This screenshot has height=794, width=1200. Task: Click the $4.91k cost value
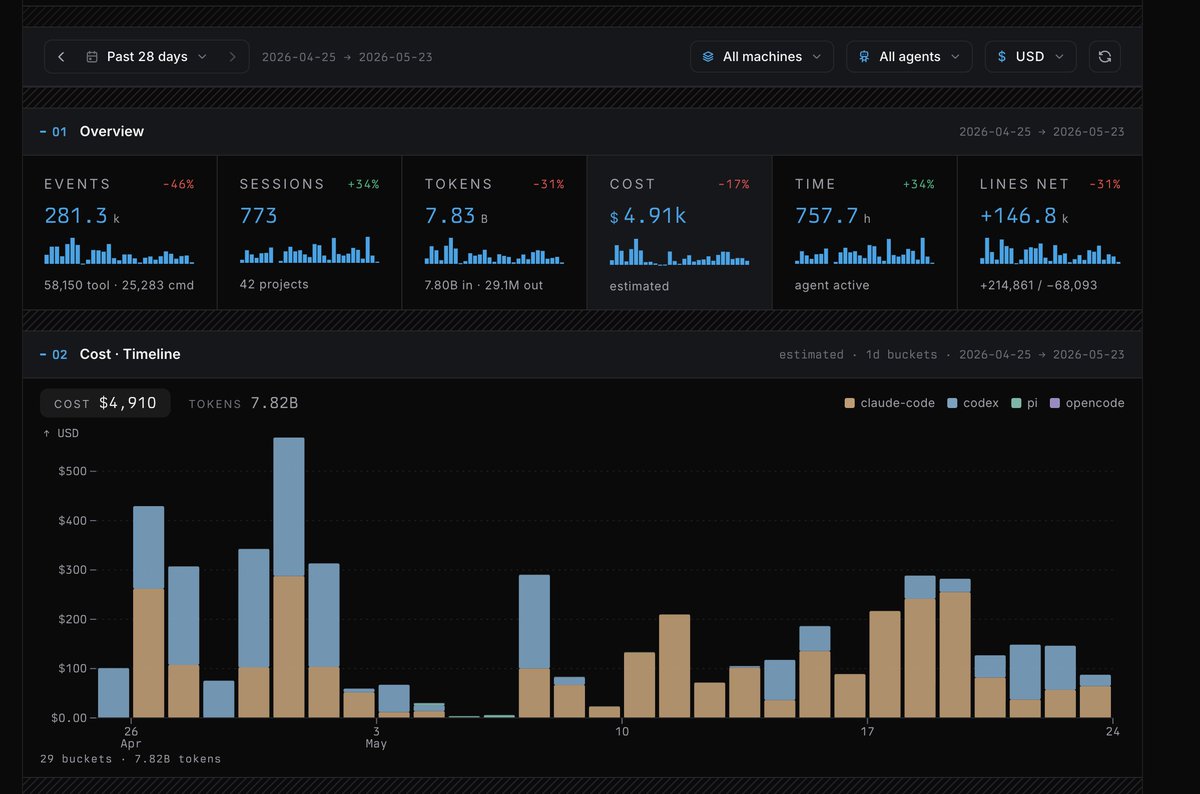(648, 215)
